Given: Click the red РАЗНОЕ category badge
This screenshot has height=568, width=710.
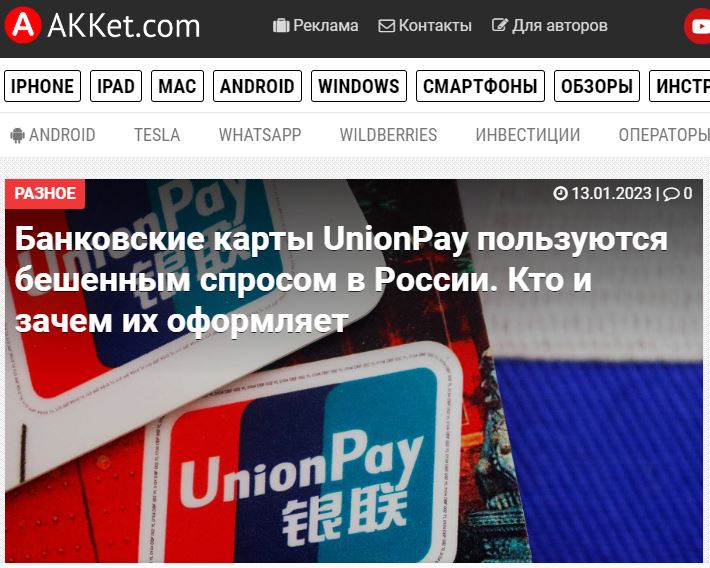Looking at the screenshot, I should click(x=45, y=193).
